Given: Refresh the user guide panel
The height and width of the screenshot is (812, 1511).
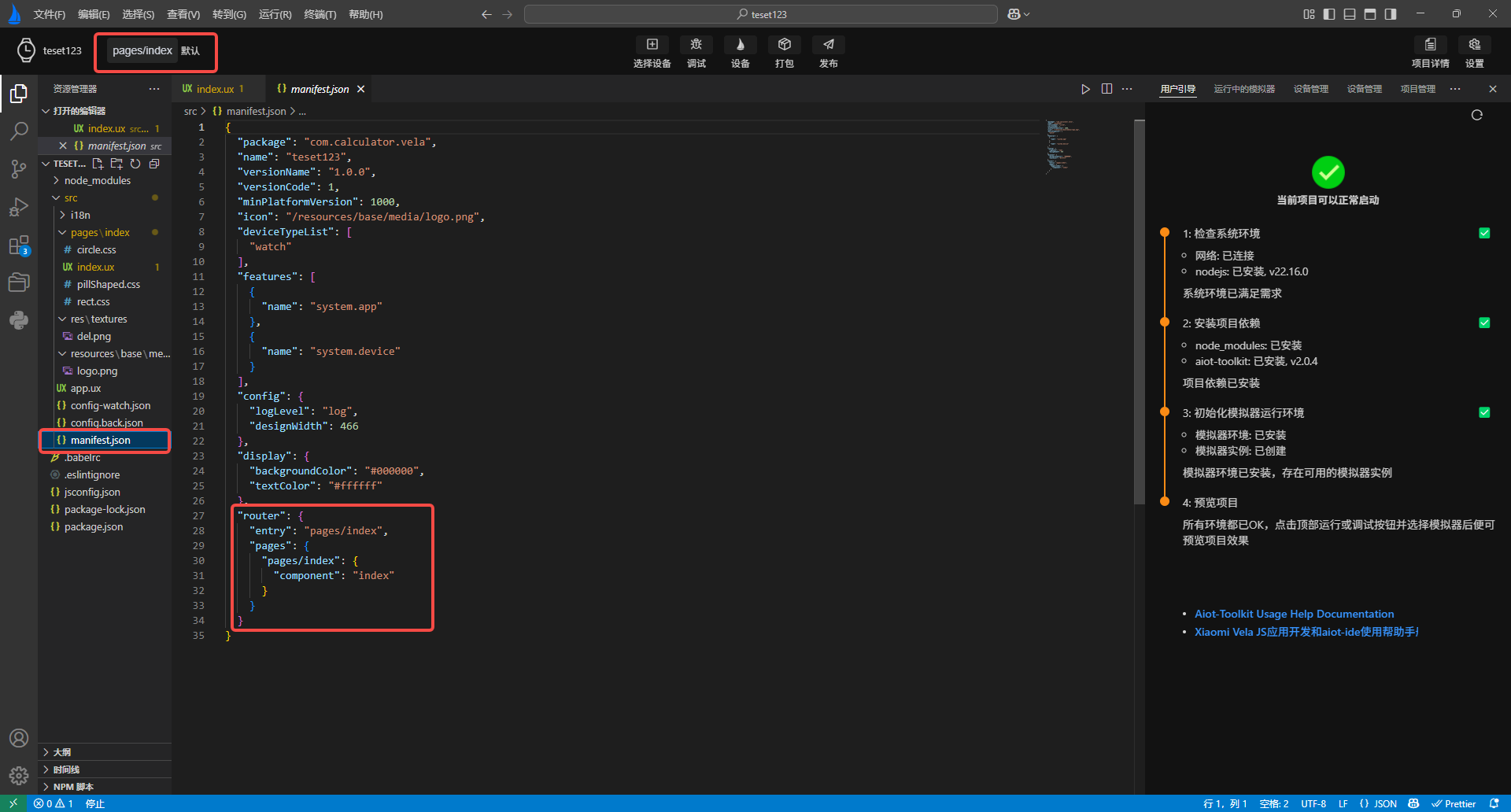Looking at the screenshot, I should [x=1476, y=116].
